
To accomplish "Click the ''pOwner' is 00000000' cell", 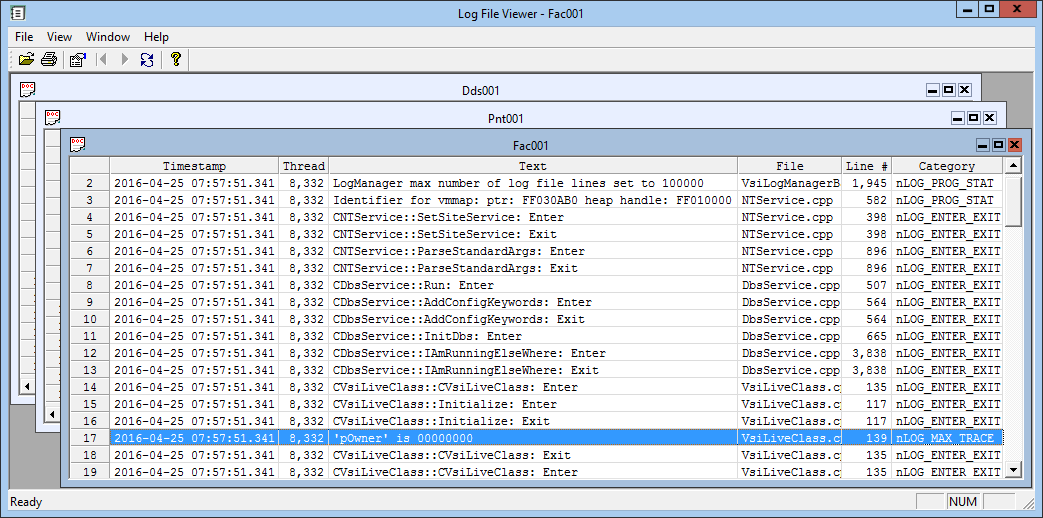I will 534,438.
